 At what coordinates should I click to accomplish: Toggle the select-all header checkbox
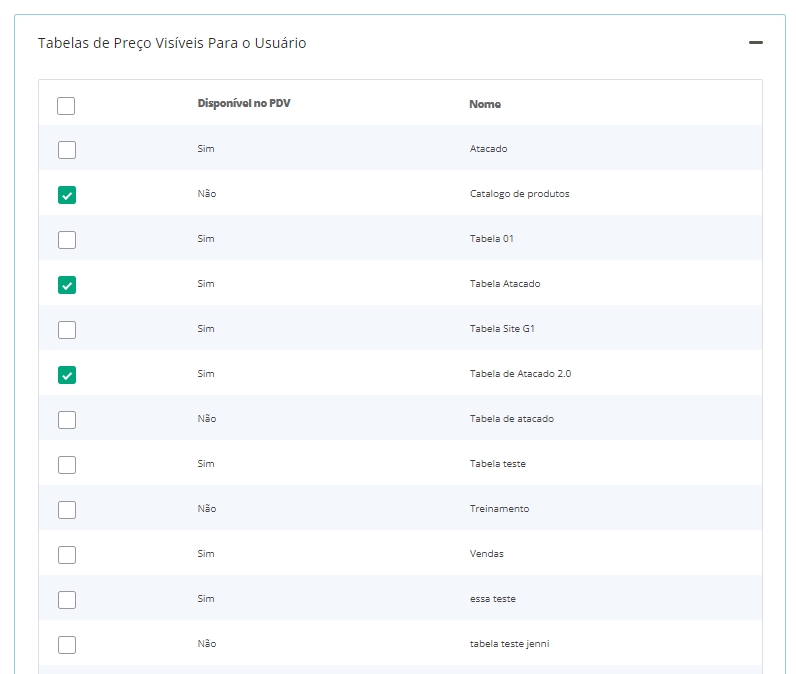tap(66, 105)
